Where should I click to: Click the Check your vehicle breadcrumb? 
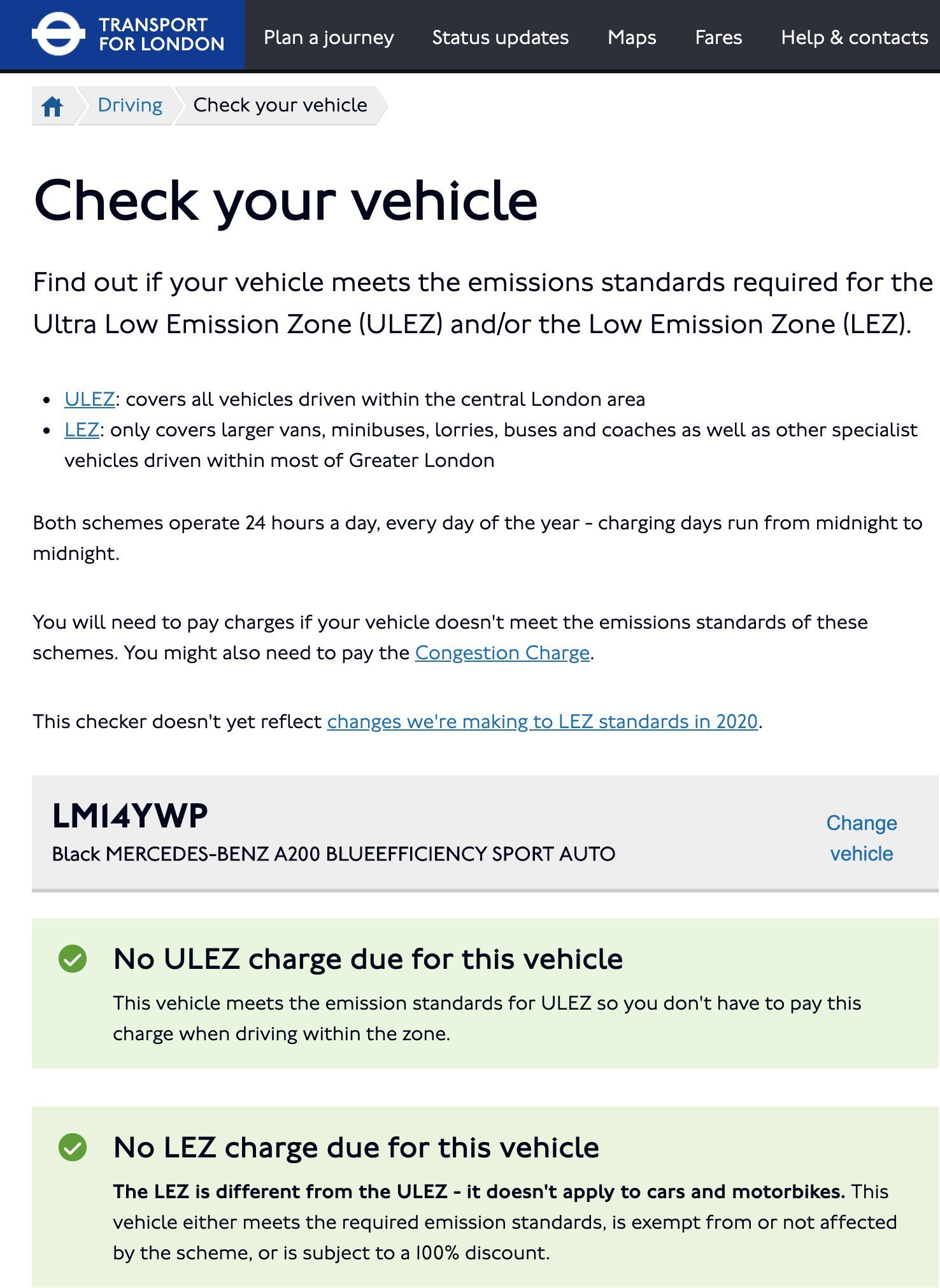tap(280, 105)
